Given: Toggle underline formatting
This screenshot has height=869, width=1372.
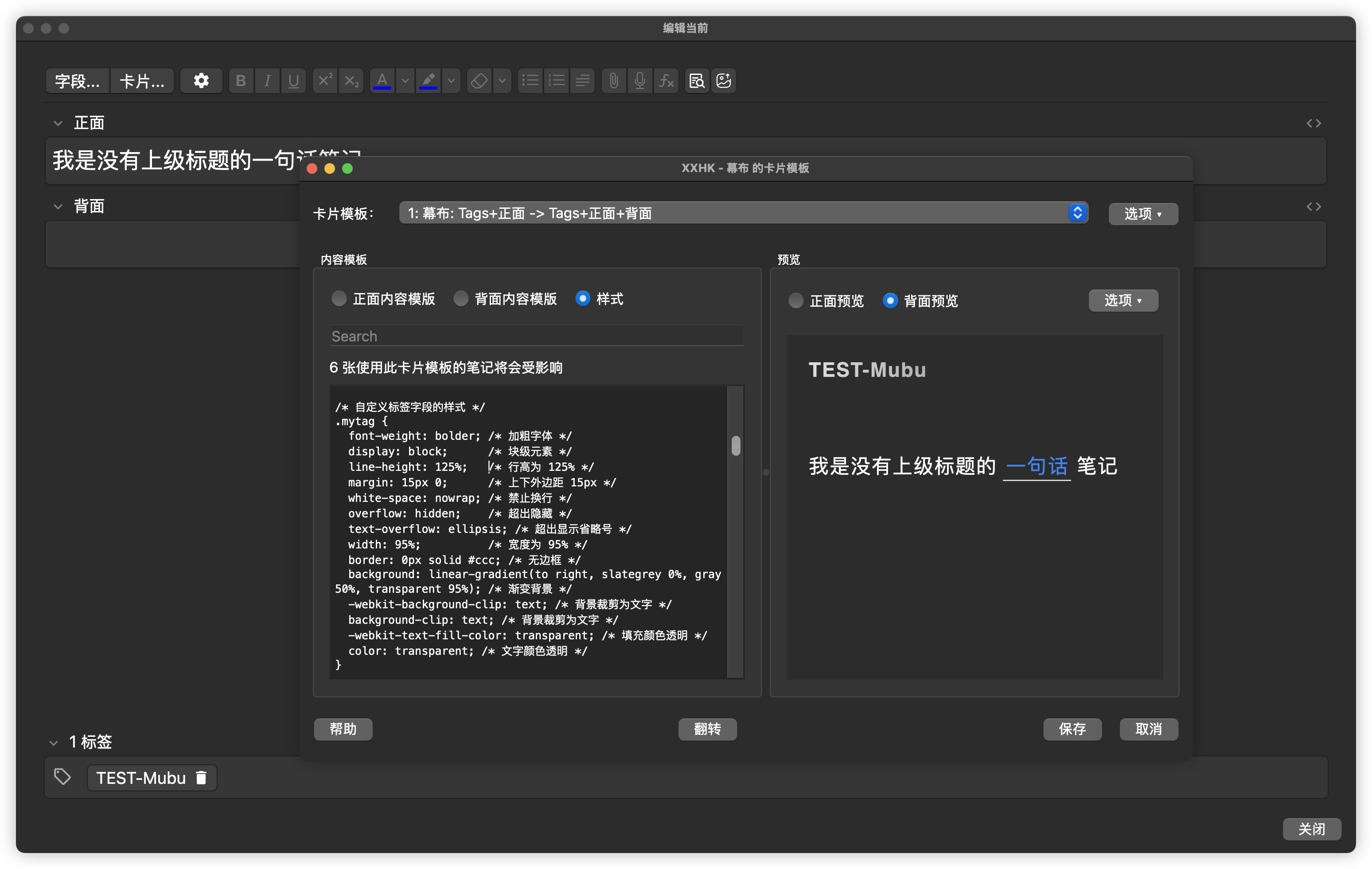Looking at the screenshot, I should click(x=293, y=81).
